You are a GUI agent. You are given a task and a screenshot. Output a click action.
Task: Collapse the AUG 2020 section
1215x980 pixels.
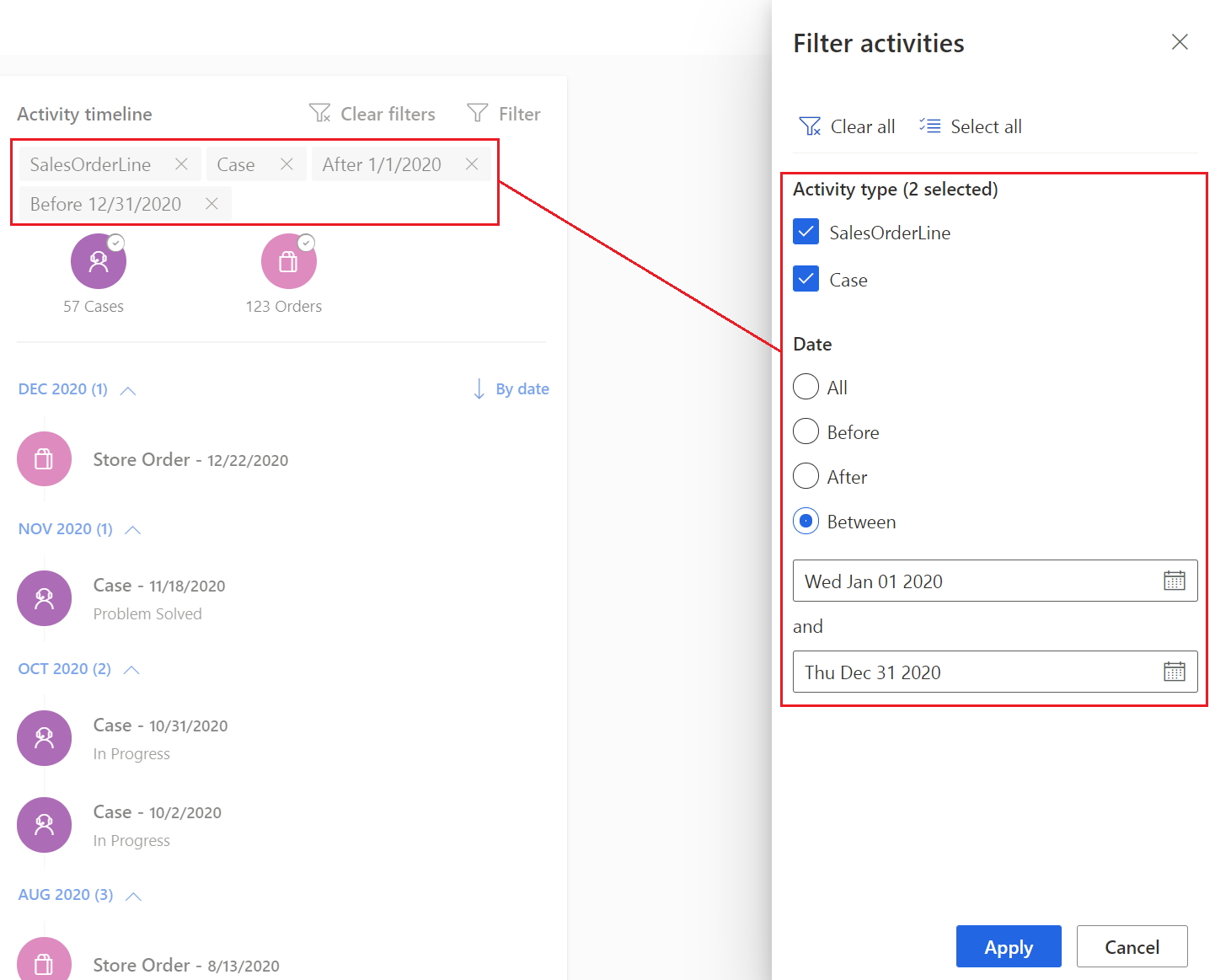(133, 895)
